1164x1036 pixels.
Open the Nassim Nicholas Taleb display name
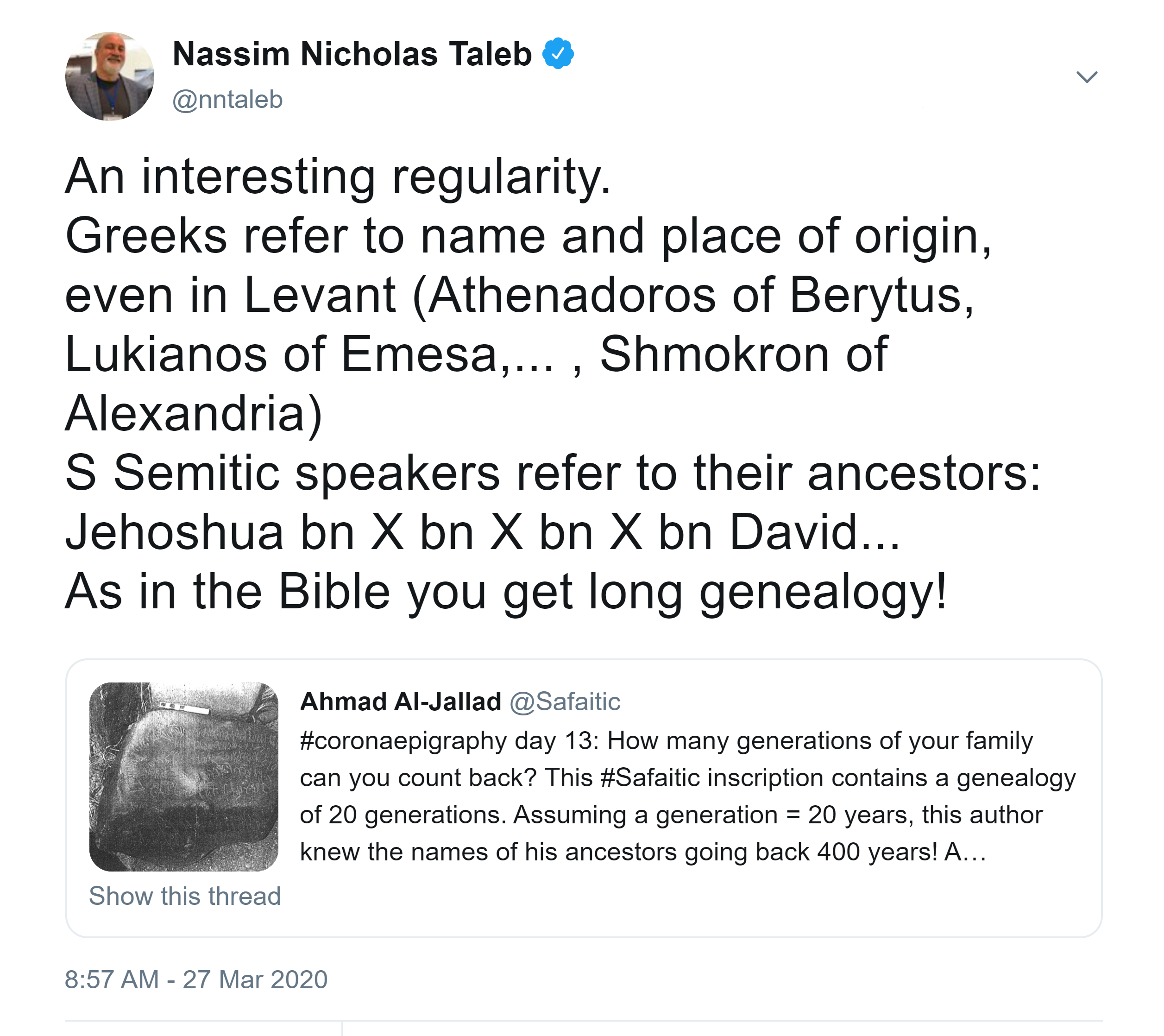pyautogui.click(x=352, y=54)
